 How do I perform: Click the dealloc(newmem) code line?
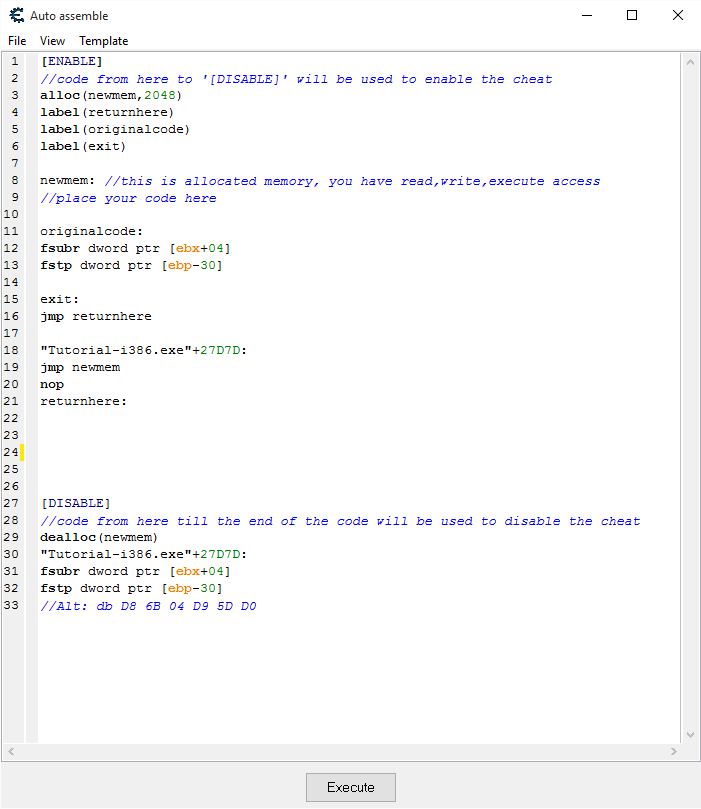tap(99, 537)
